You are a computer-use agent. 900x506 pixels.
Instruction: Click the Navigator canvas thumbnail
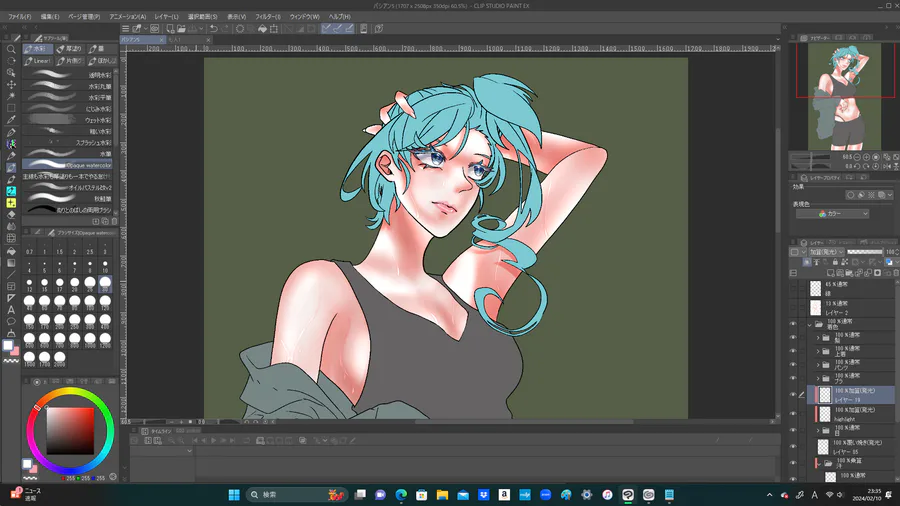point(844,96)
